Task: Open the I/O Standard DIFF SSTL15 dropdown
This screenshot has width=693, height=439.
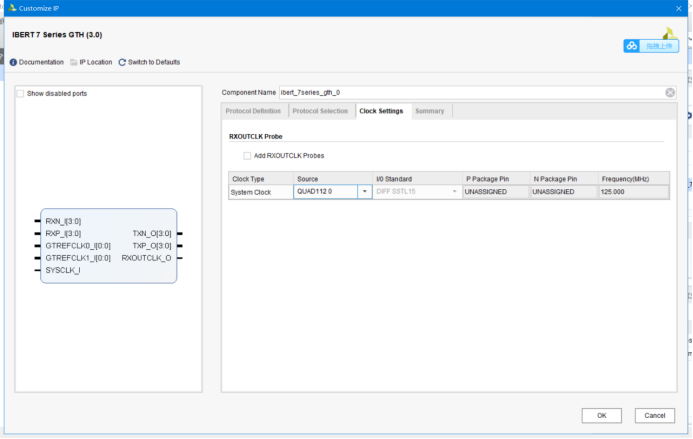Action: 417,192
